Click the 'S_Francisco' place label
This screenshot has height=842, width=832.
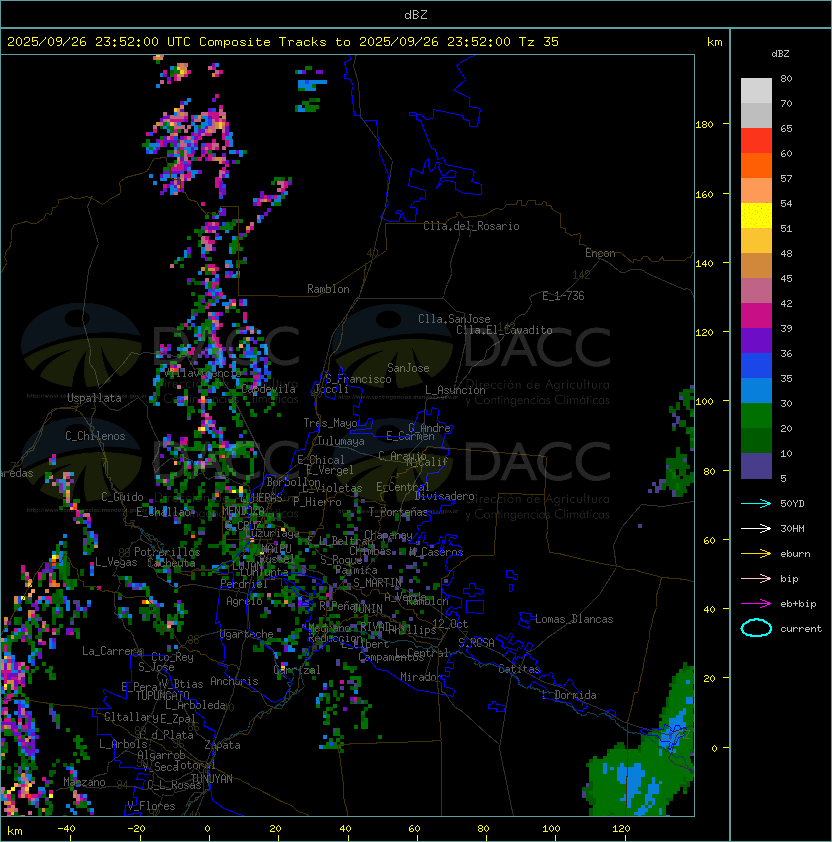(358, 379)
